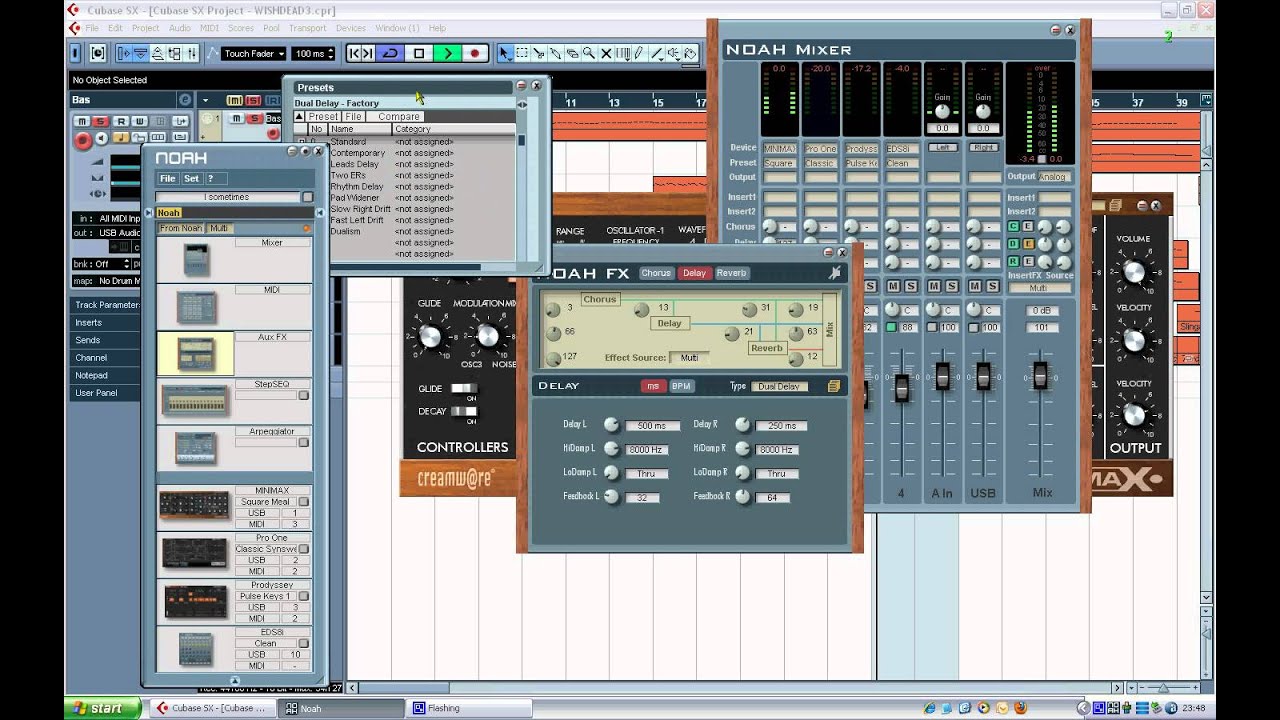This screenshot has width=1280, height=720.
Task: Open the map: No Drum Map selector
Action: (x=105, y=281)
